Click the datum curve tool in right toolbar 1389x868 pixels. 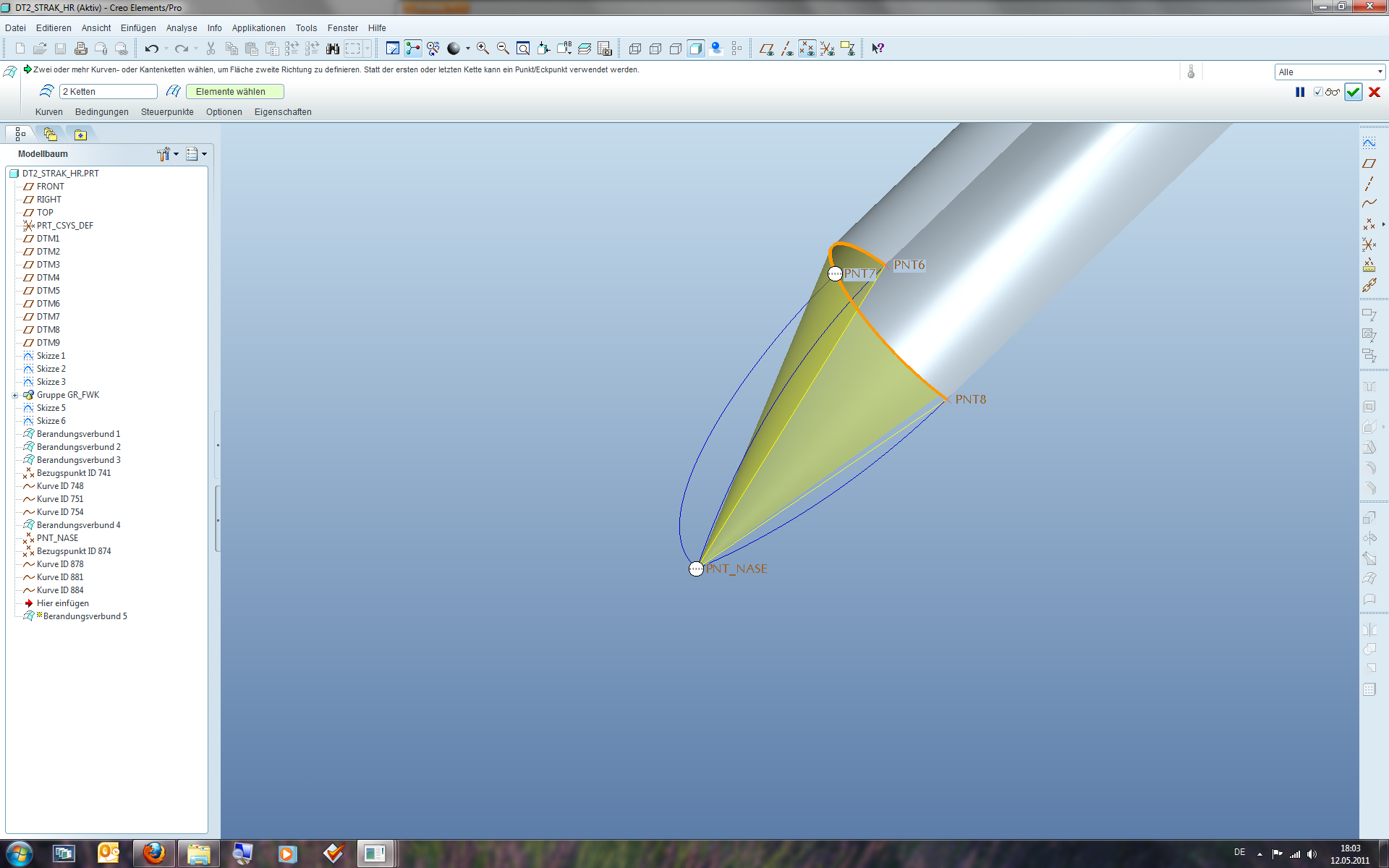pyautogui.click(x=1369, y=204)
